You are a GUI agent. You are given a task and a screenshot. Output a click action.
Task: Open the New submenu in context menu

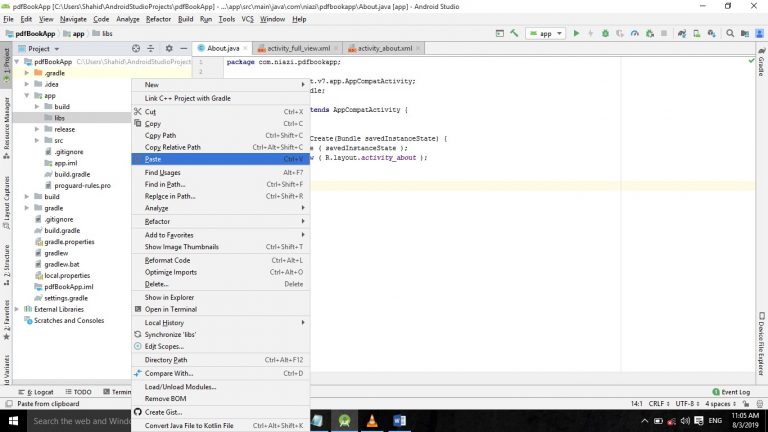pyautogui.click(x=220, y=85)
